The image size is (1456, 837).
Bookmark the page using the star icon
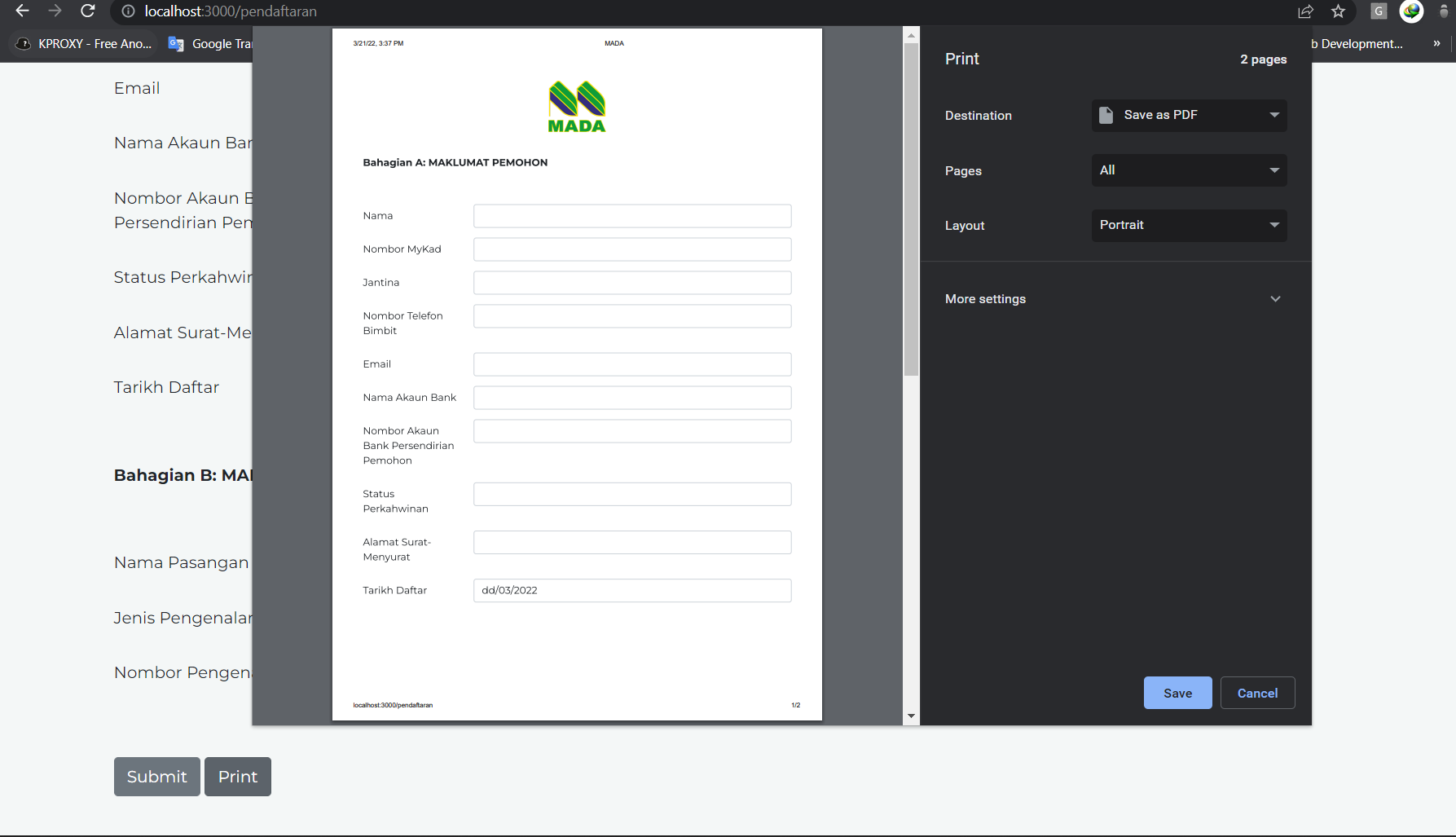tap(1338, 11)
